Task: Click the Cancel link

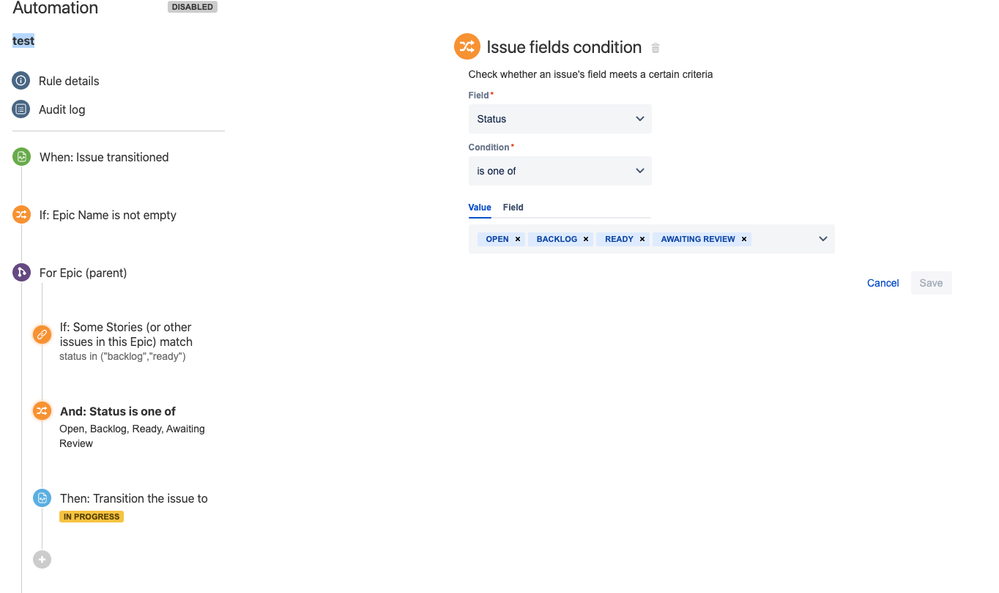Action: (x=882, y=283)
